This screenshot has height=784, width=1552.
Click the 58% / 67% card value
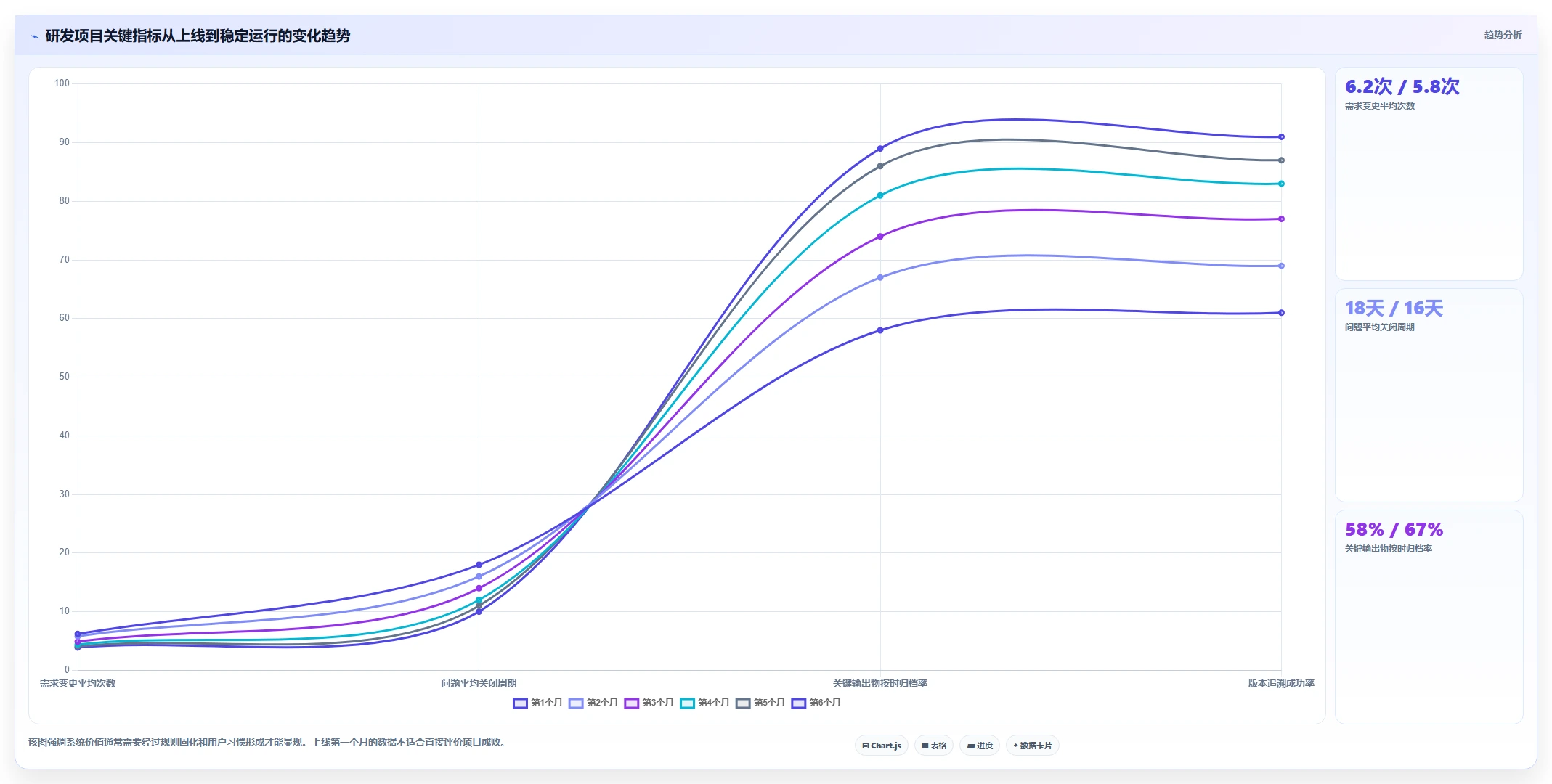coord(1394,529)
